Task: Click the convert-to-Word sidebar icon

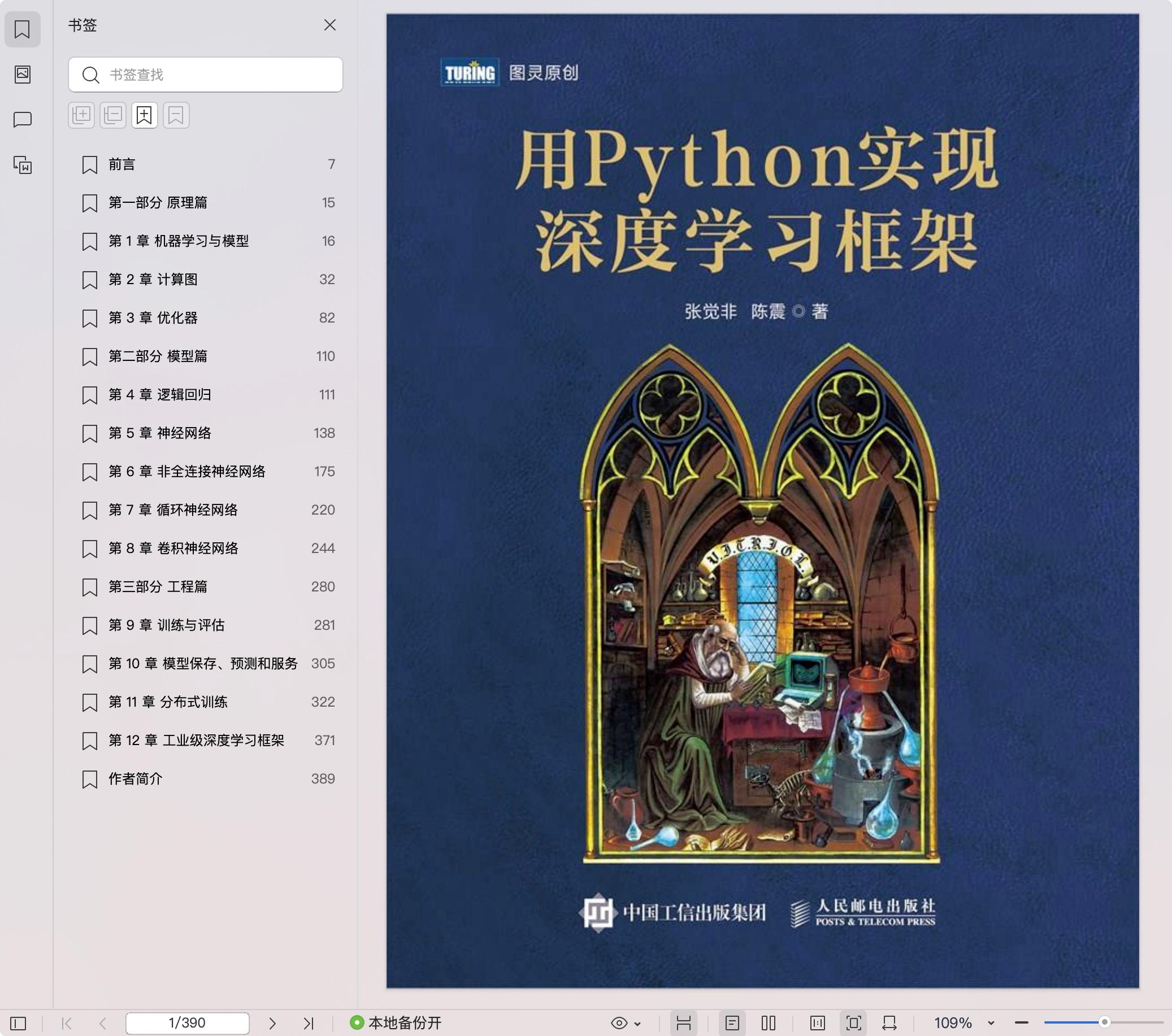Action: (x=23, y=165)
